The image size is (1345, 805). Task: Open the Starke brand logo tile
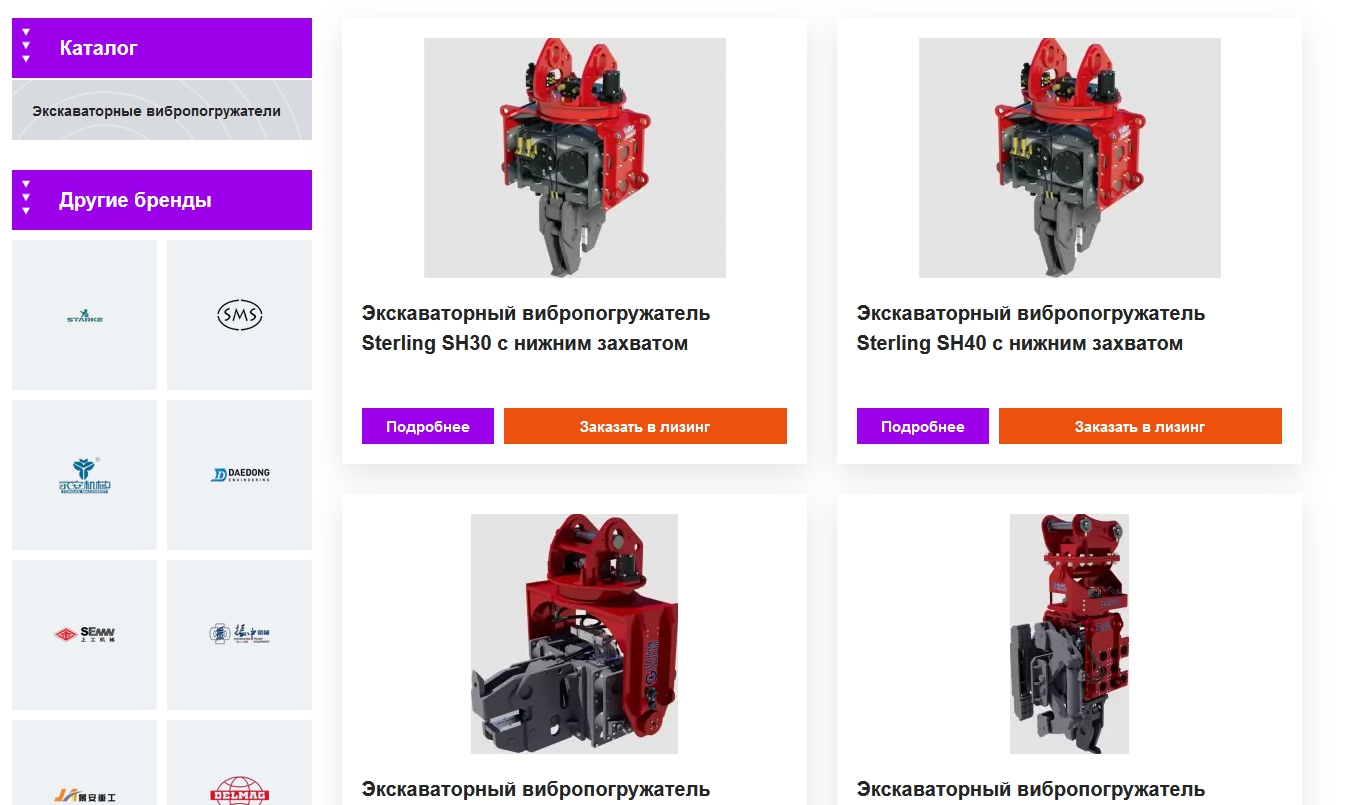click(84, 315)
